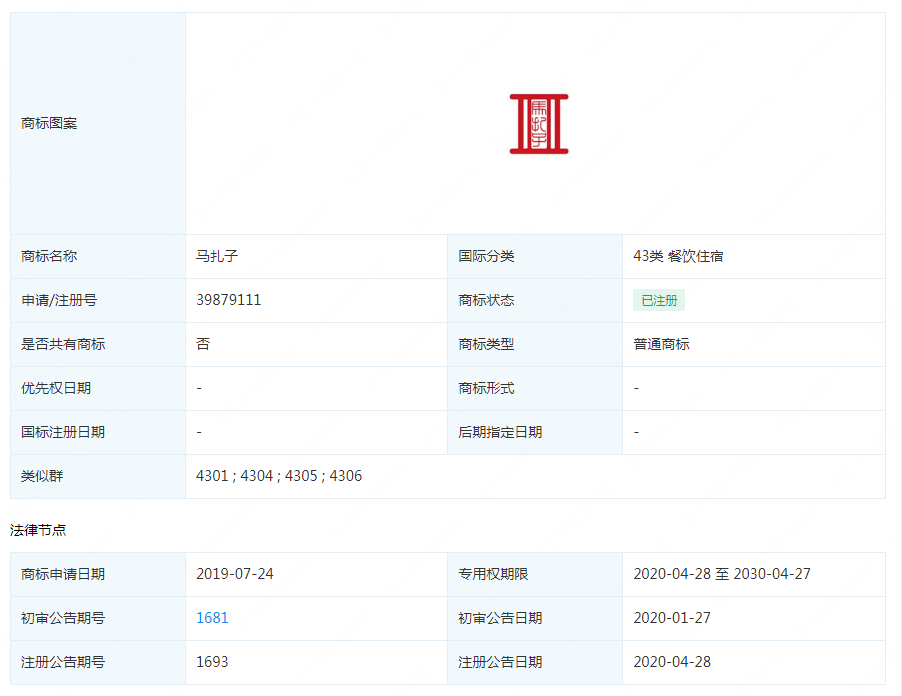Viewport: 902px width, 696px height.
Task: Click the 国际分类 field label
Action: click(486, 256)
